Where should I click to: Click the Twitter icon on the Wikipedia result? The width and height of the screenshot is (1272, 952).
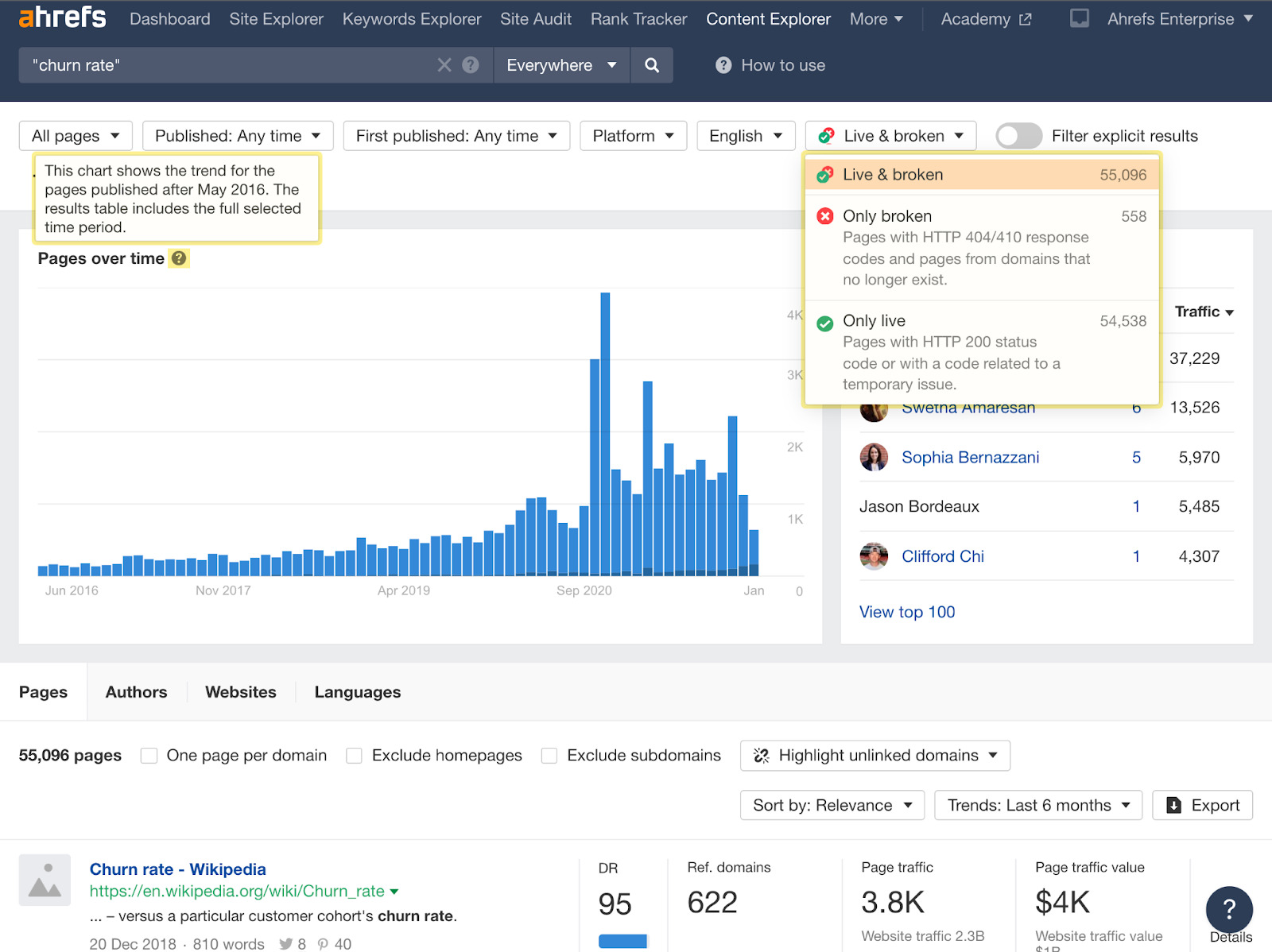(x=285, y=944)
